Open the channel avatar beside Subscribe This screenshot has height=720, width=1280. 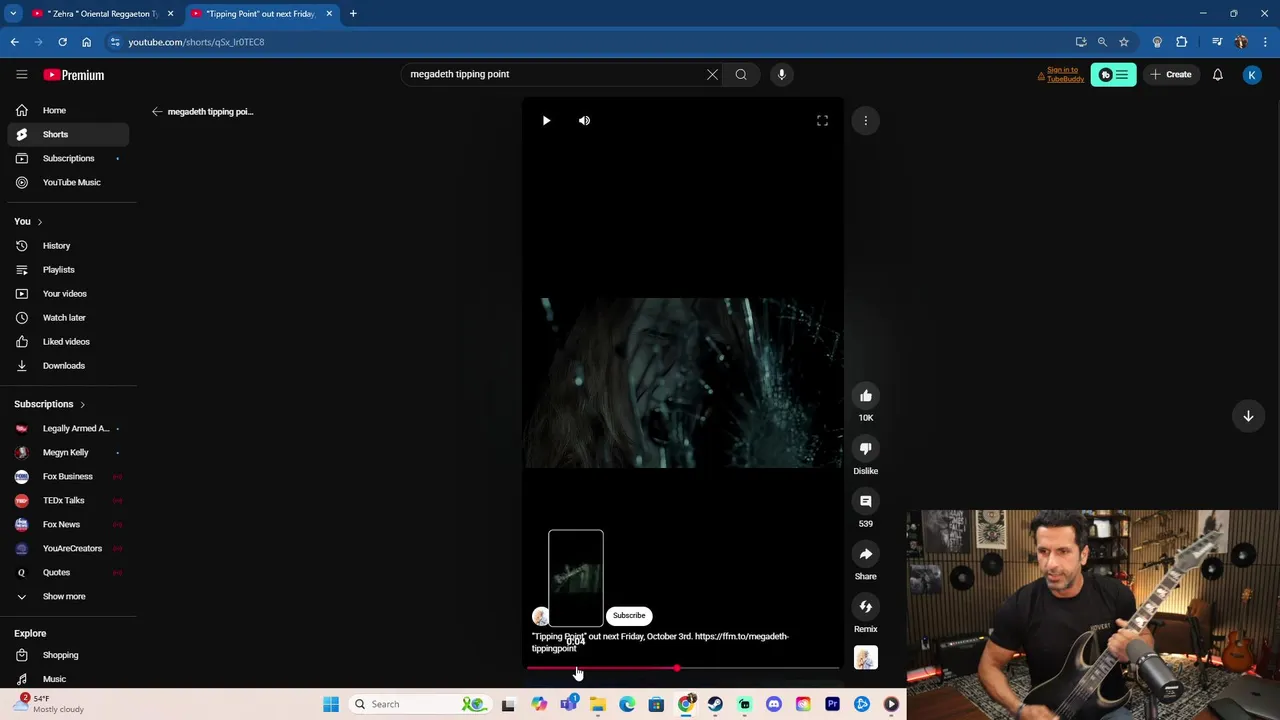(540, 616)
